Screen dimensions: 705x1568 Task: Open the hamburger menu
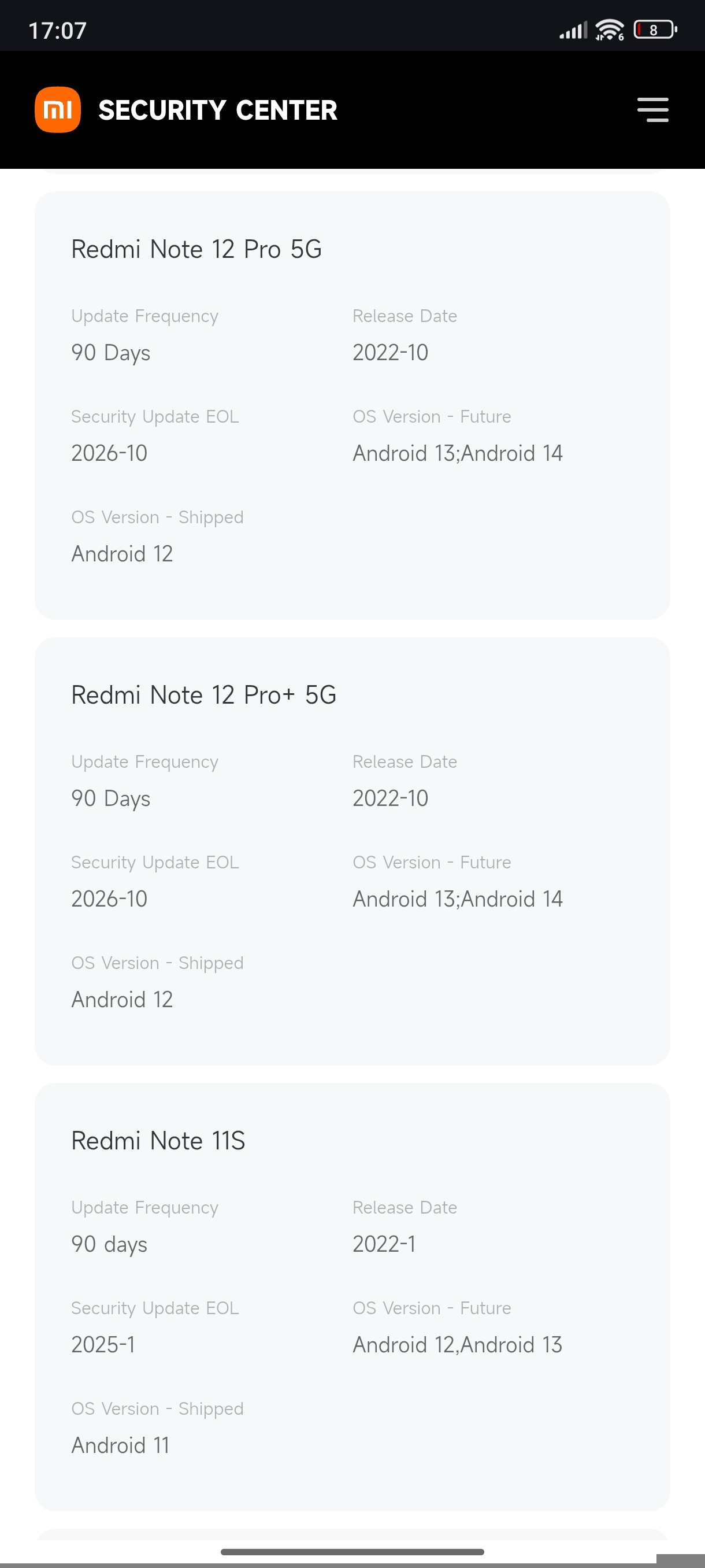point(652,110)
